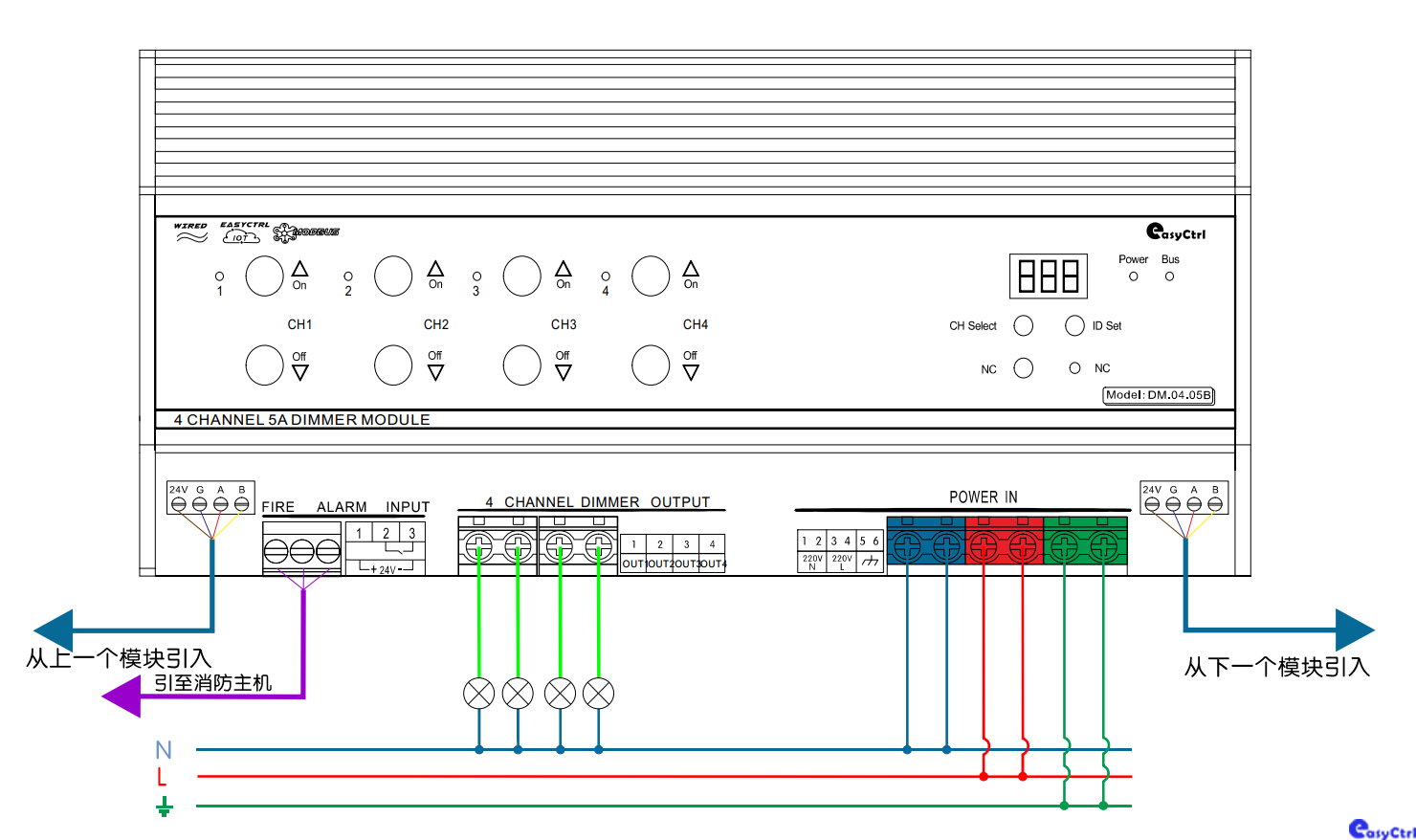Click the Bus indicator LED
Viewport: 1416px width, 840px height.
[x=1169, y=276]
